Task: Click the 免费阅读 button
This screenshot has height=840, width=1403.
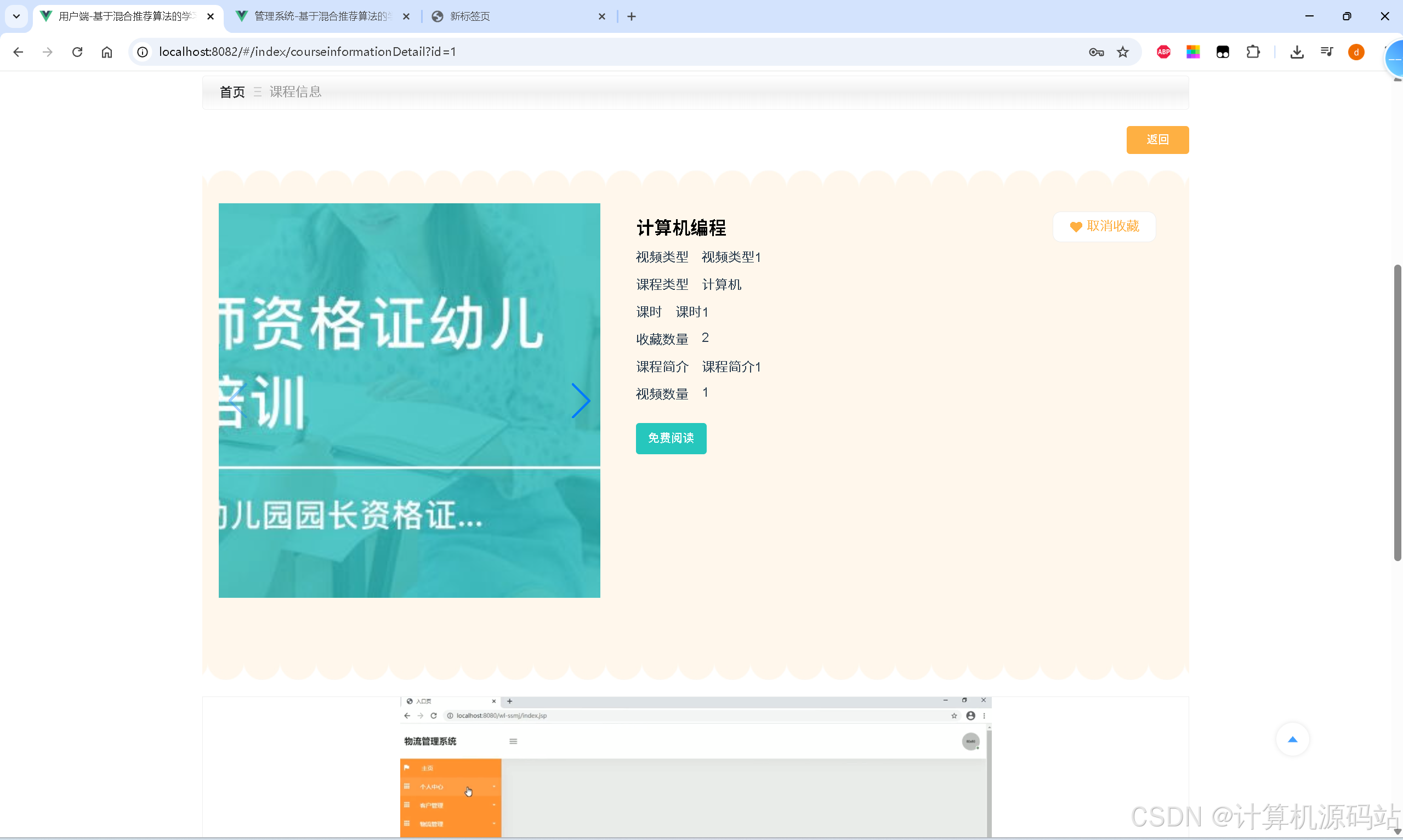Action: pos(671,438)
